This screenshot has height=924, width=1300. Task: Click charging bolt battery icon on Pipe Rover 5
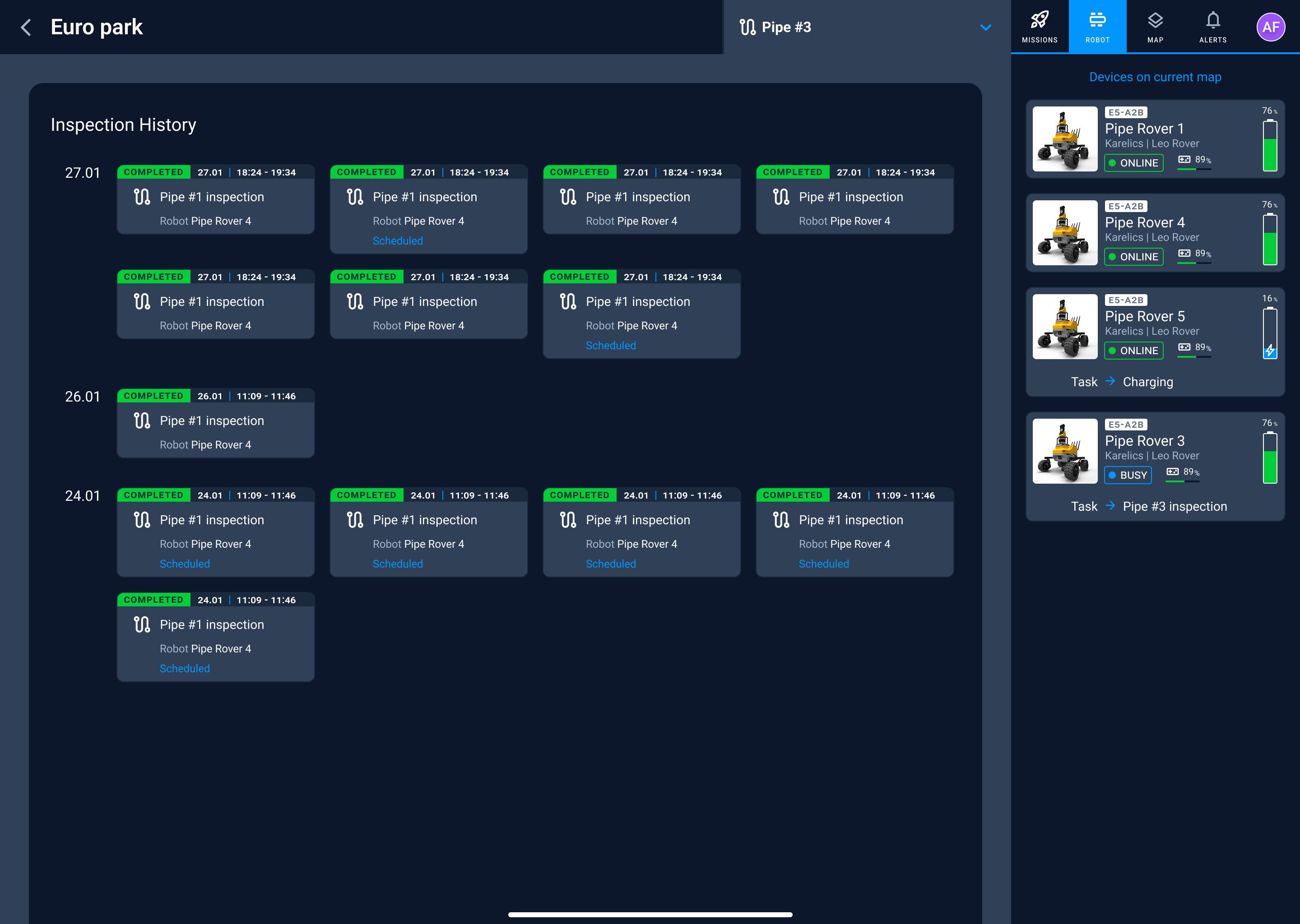(1270, 351)
